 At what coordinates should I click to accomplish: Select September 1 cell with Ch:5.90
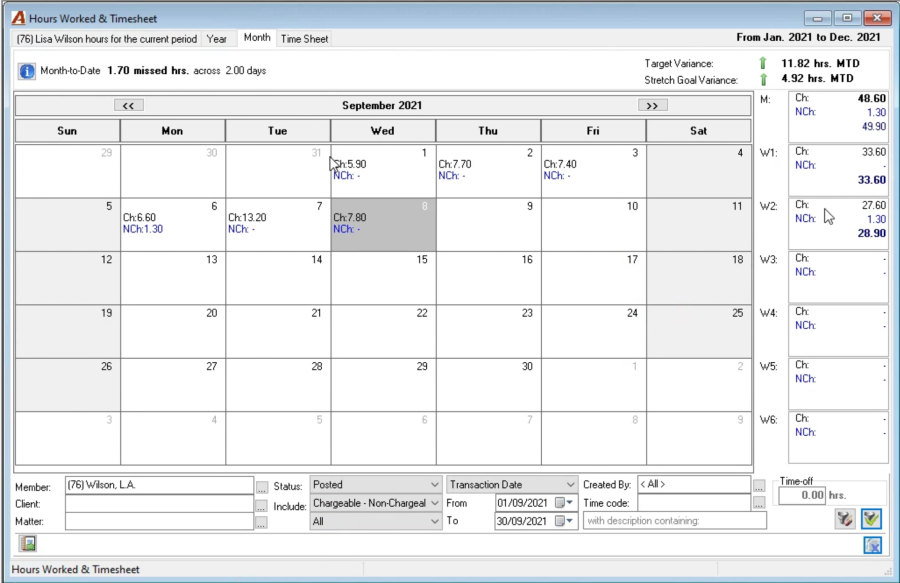(x=383, y=171)
